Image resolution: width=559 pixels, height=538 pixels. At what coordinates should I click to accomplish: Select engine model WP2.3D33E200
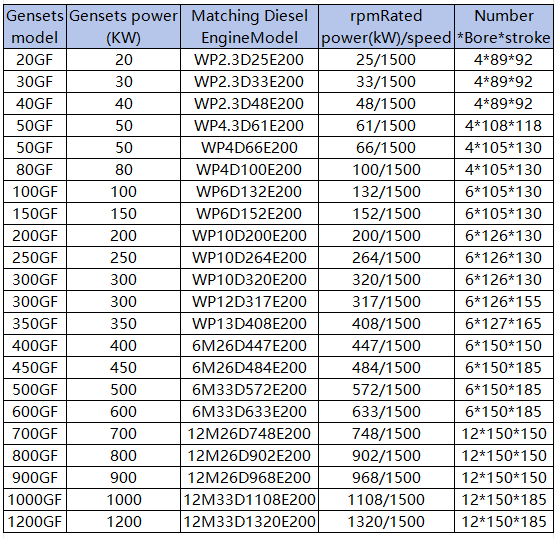[249, 82]
